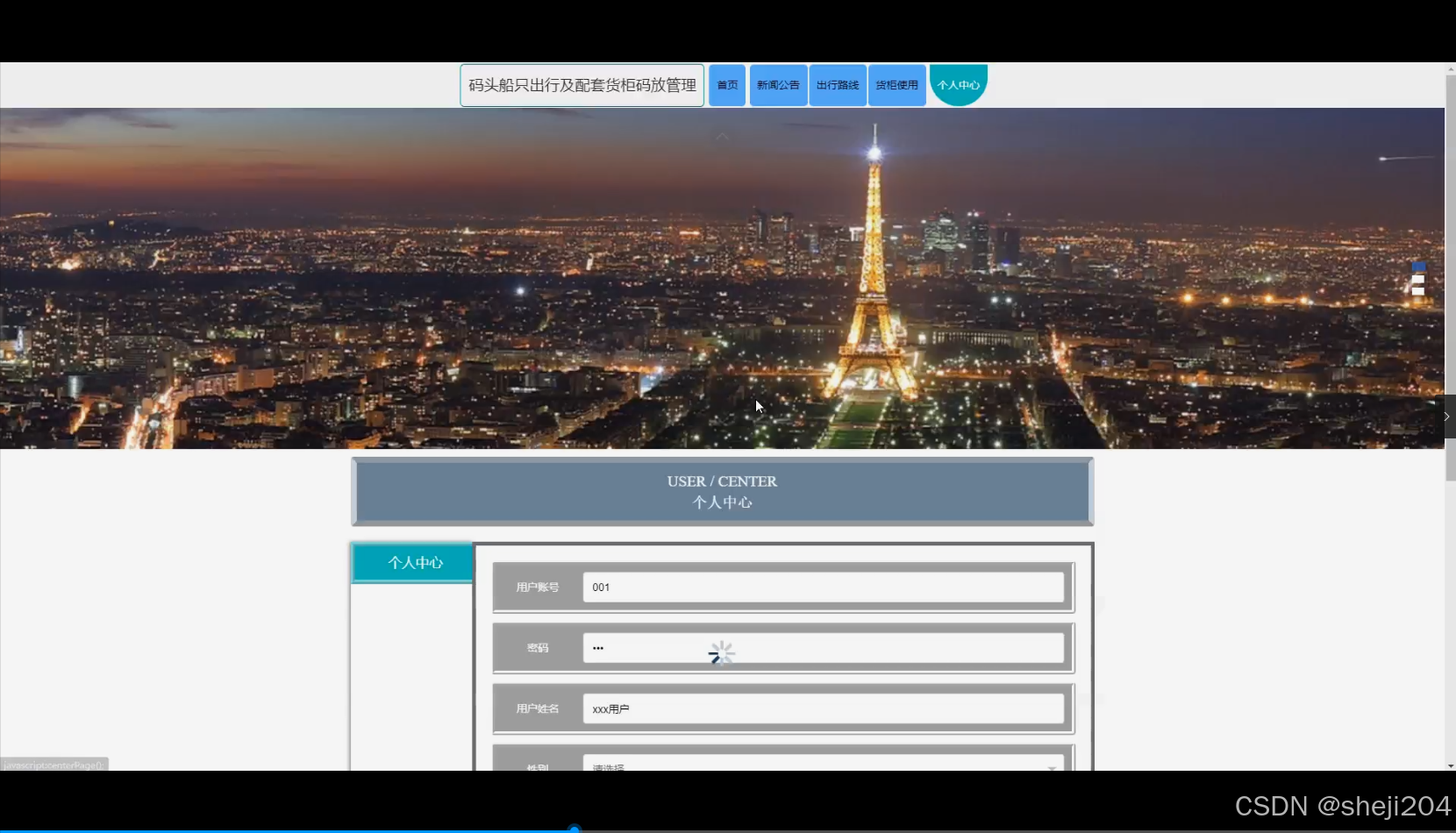
Task: Focus the 用户姓名 field with xxx用户
Action: click(x=823, y=708)
